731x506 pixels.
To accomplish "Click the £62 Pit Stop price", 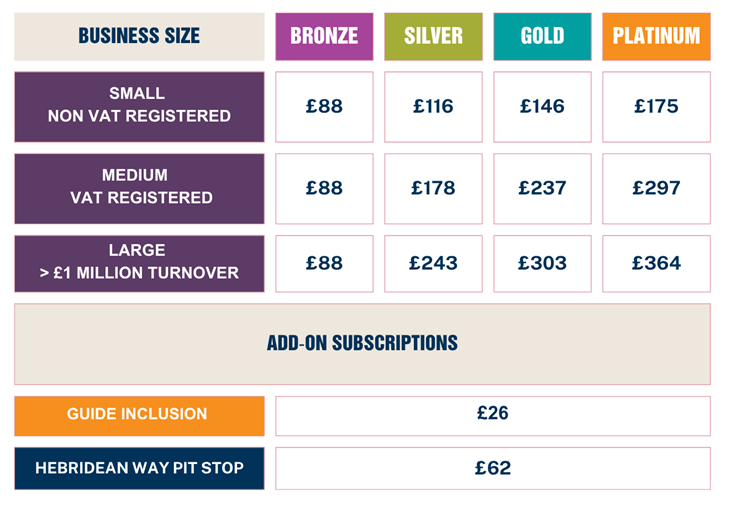I will (x=493, y=468).
